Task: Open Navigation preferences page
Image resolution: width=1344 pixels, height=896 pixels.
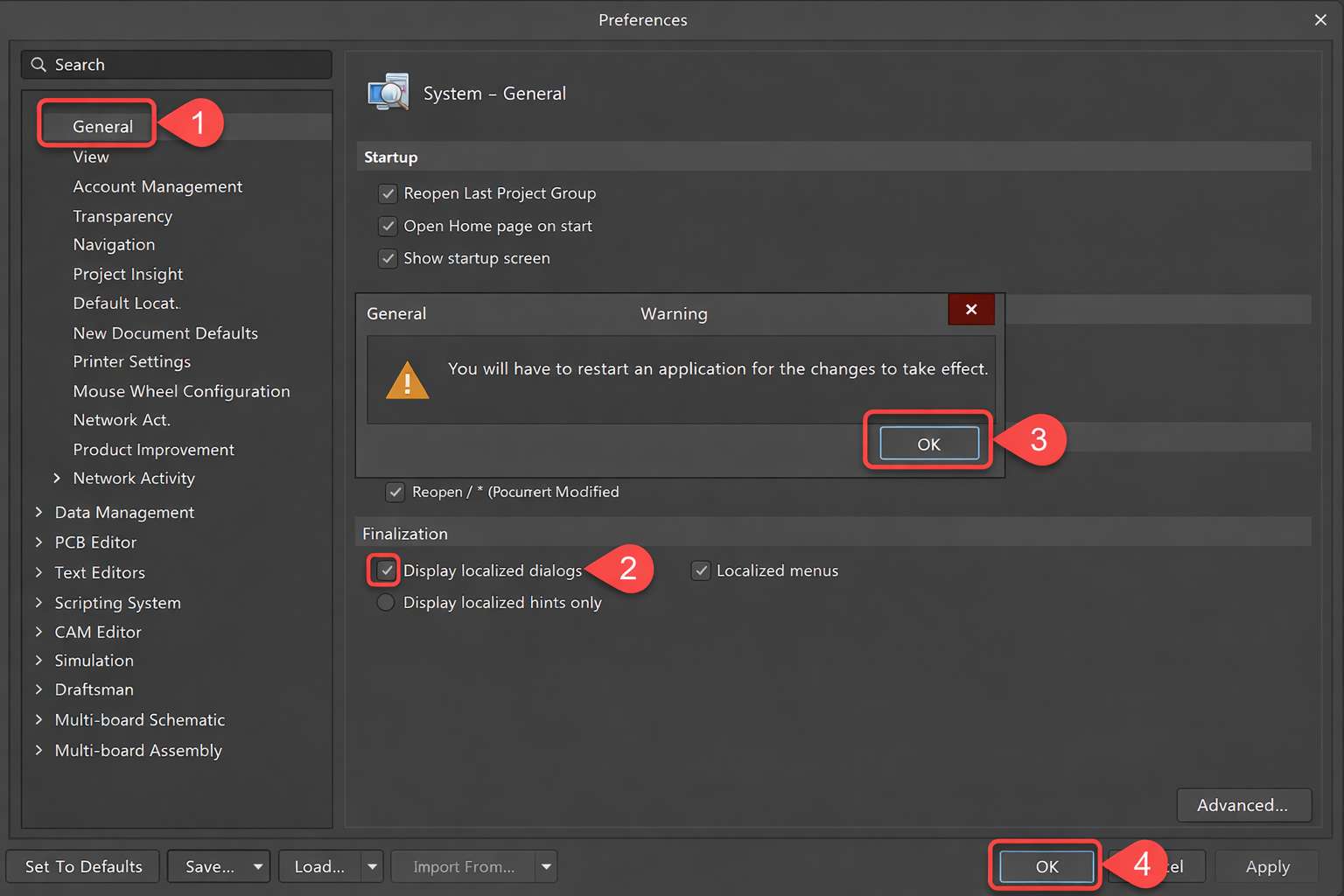Action: point(114,245)
